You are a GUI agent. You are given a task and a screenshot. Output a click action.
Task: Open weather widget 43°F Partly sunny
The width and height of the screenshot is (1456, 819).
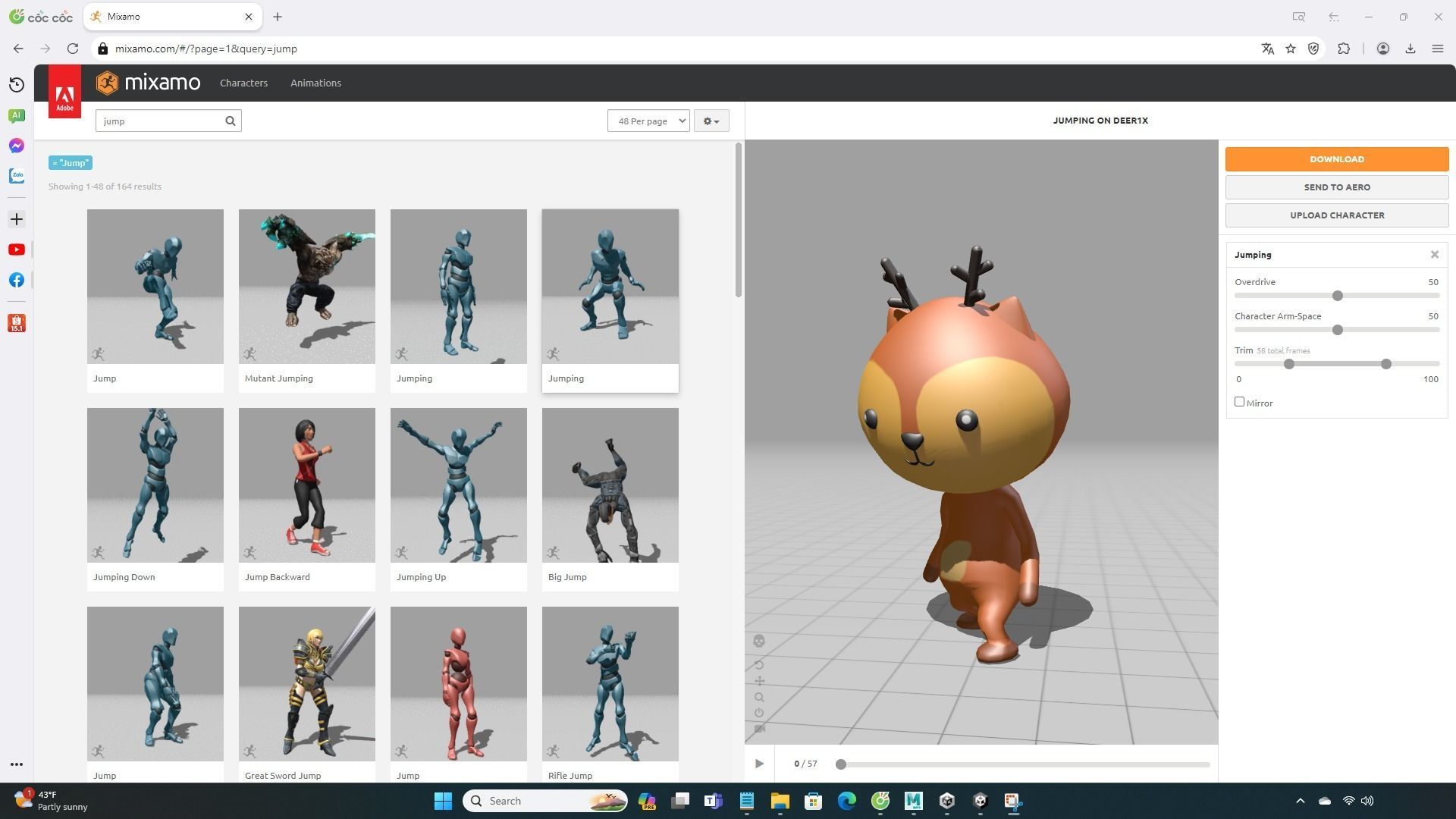pyautogui.click(x=50, y=801)
